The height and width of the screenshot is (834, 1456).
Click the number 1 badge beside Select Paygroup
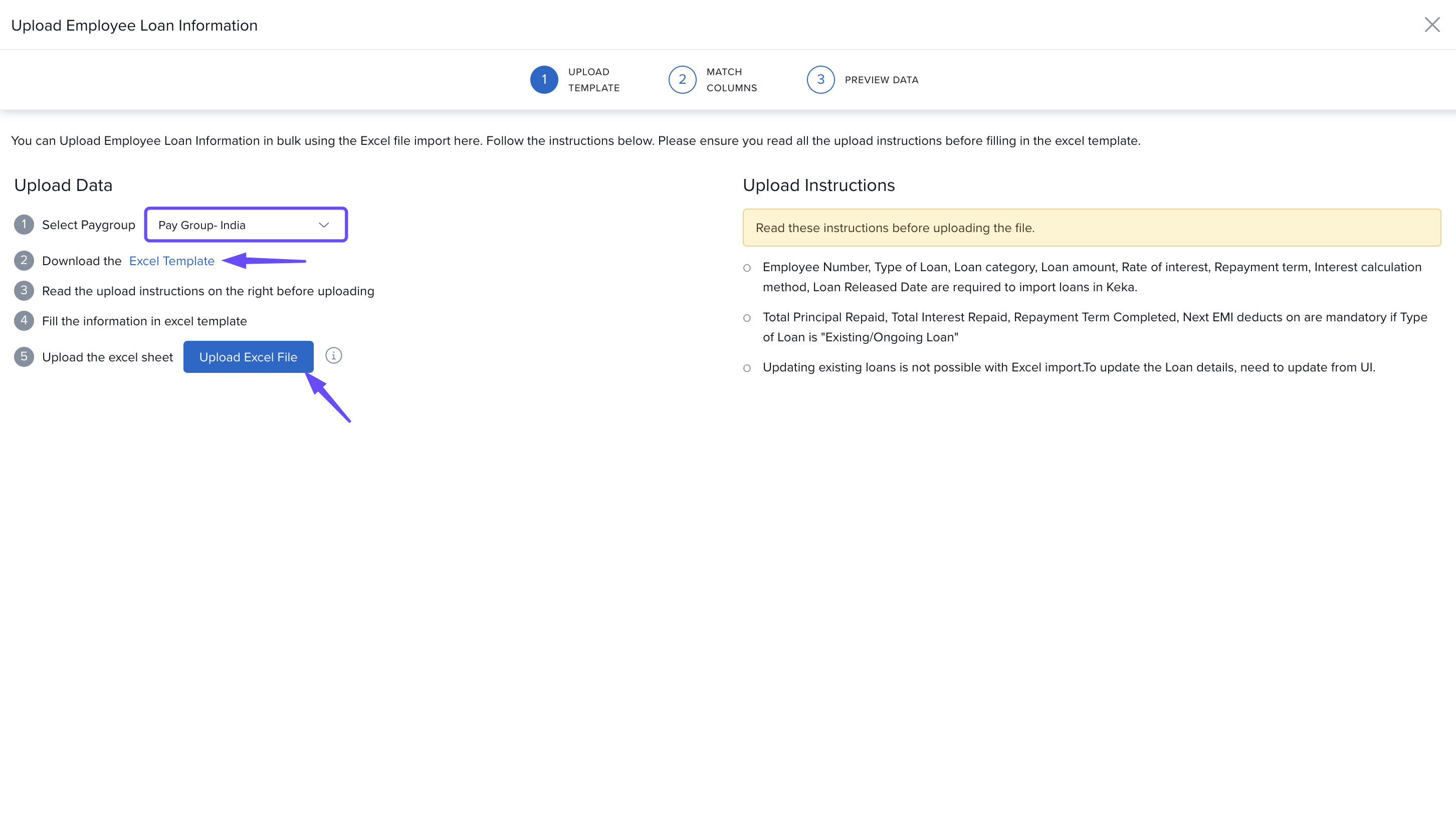(24, 225)
